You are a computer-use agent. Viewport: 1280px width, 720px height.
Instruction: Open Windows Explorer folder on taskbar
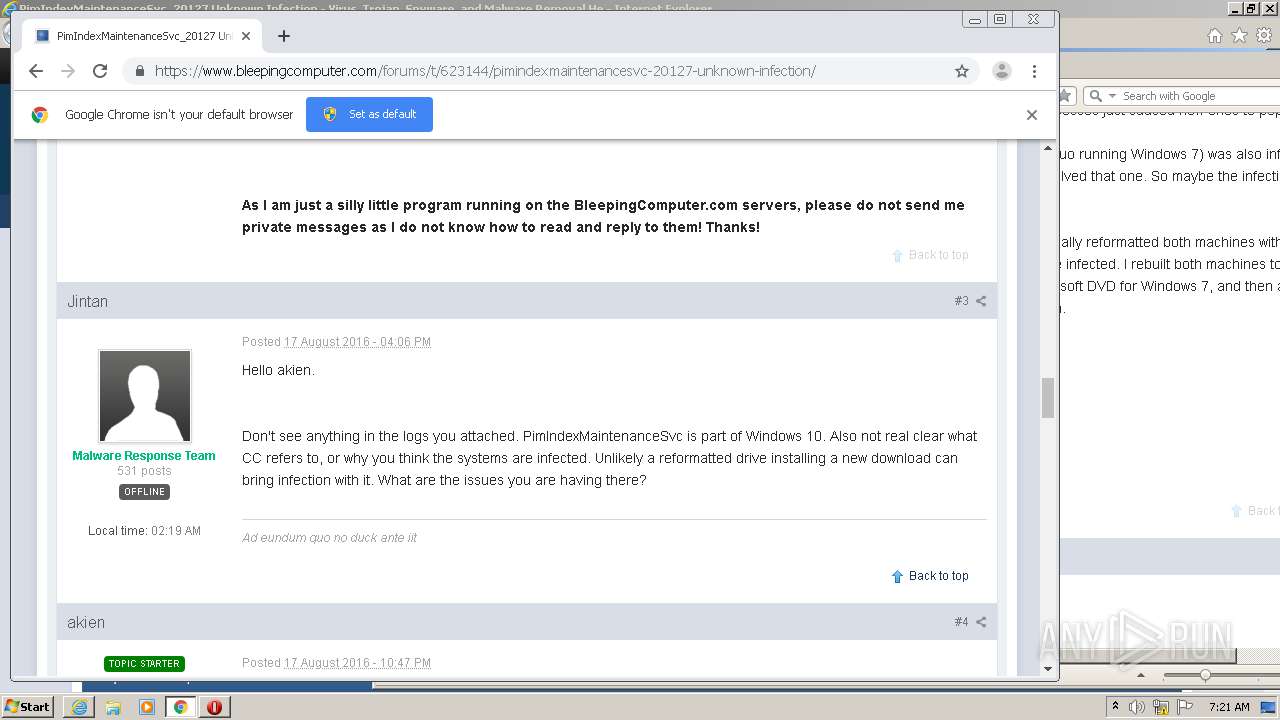point(113,707)
